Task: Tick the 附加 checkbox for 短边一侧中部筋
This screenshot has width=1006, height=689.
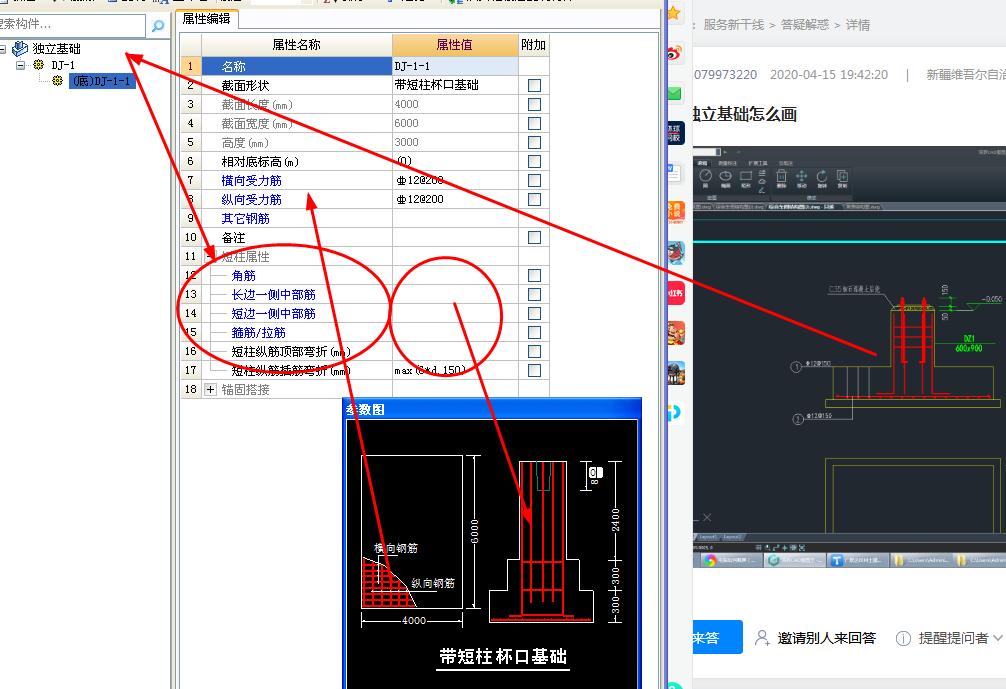Action: click(x=534, y=314)
